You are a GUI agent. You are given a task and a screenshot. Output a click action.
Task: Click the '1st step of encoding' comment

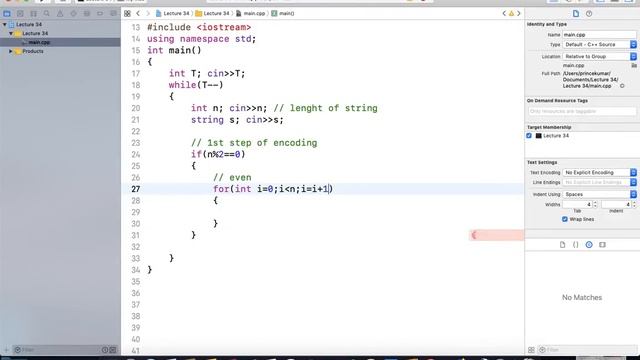tap(254, 143)
